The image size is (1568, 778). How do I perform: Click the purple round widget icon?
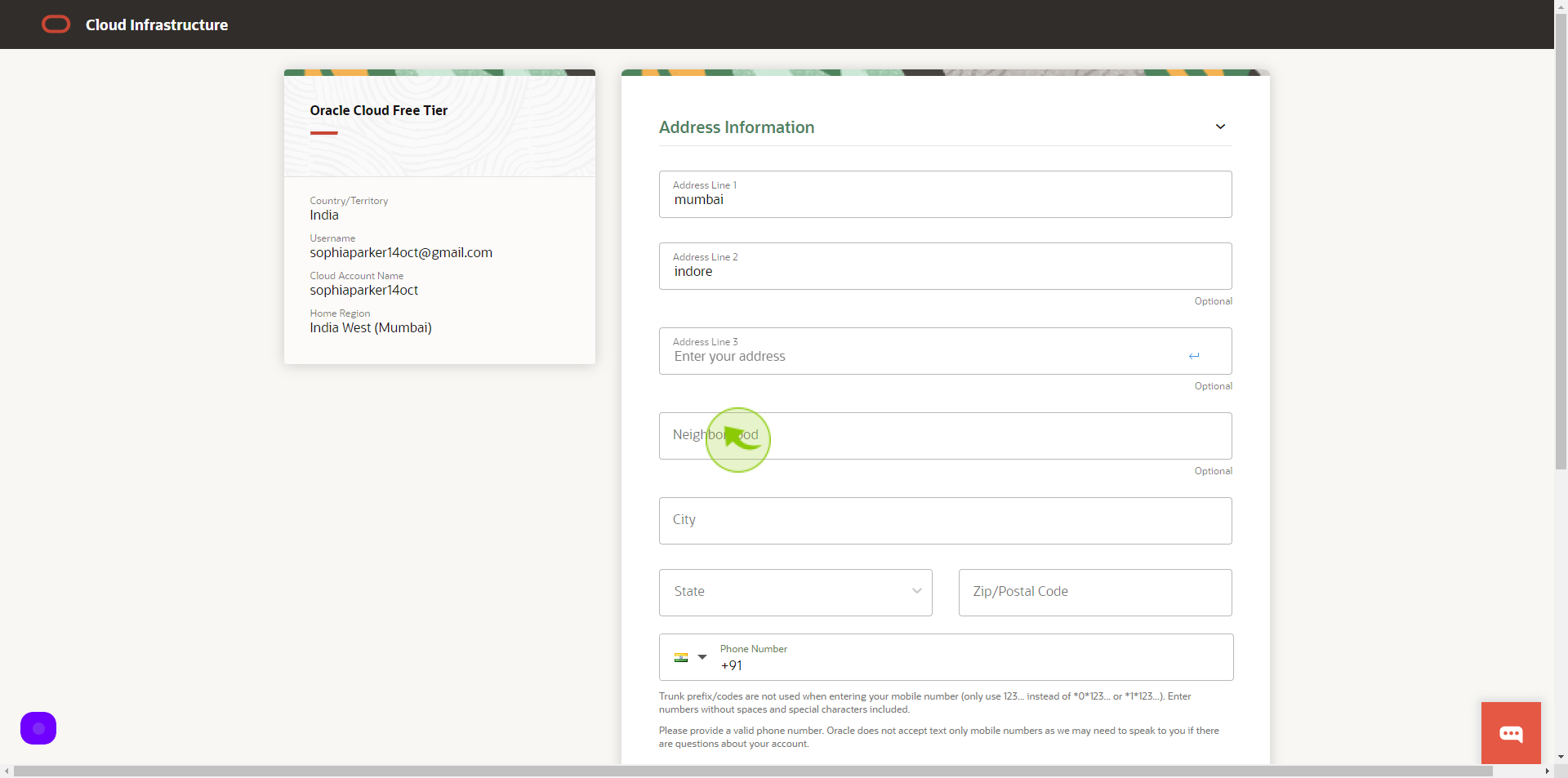(38, 728)
